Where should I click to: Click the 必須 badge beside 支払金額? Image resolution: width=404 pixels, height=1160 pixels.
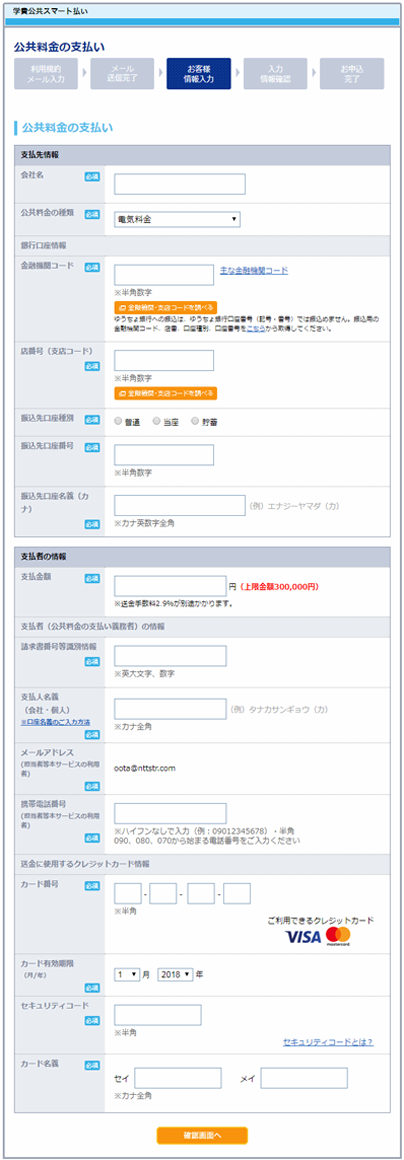click(x=92, y=578)
